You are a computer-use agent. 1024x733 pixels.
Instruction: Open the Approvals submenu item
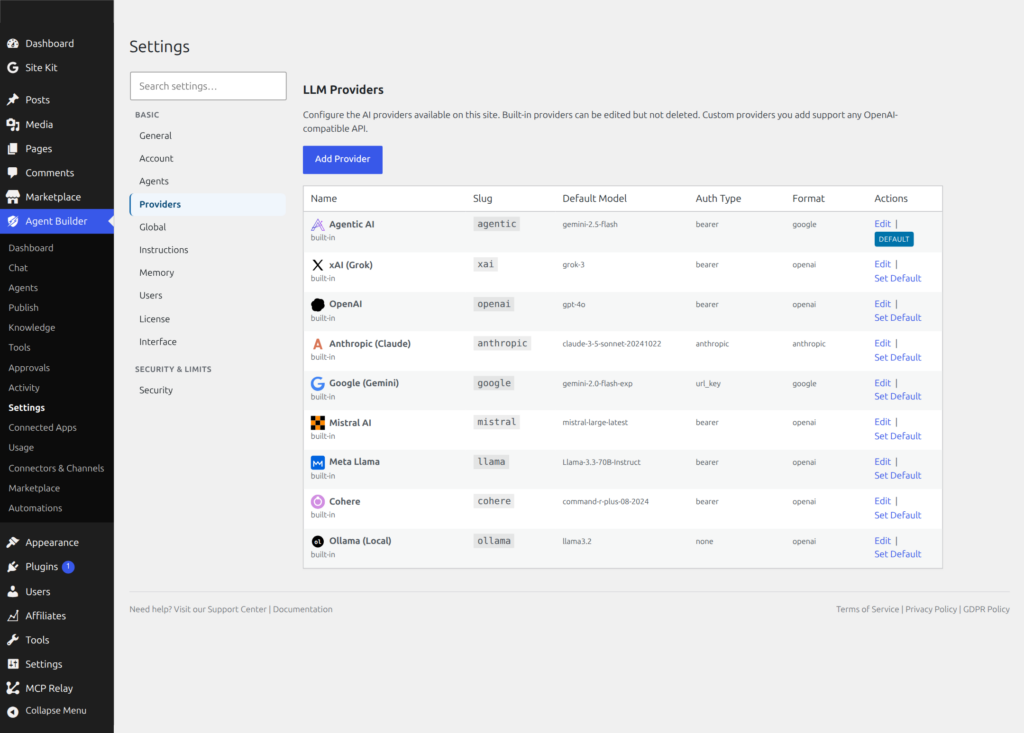pyautogui.click(x=29, y=368)
